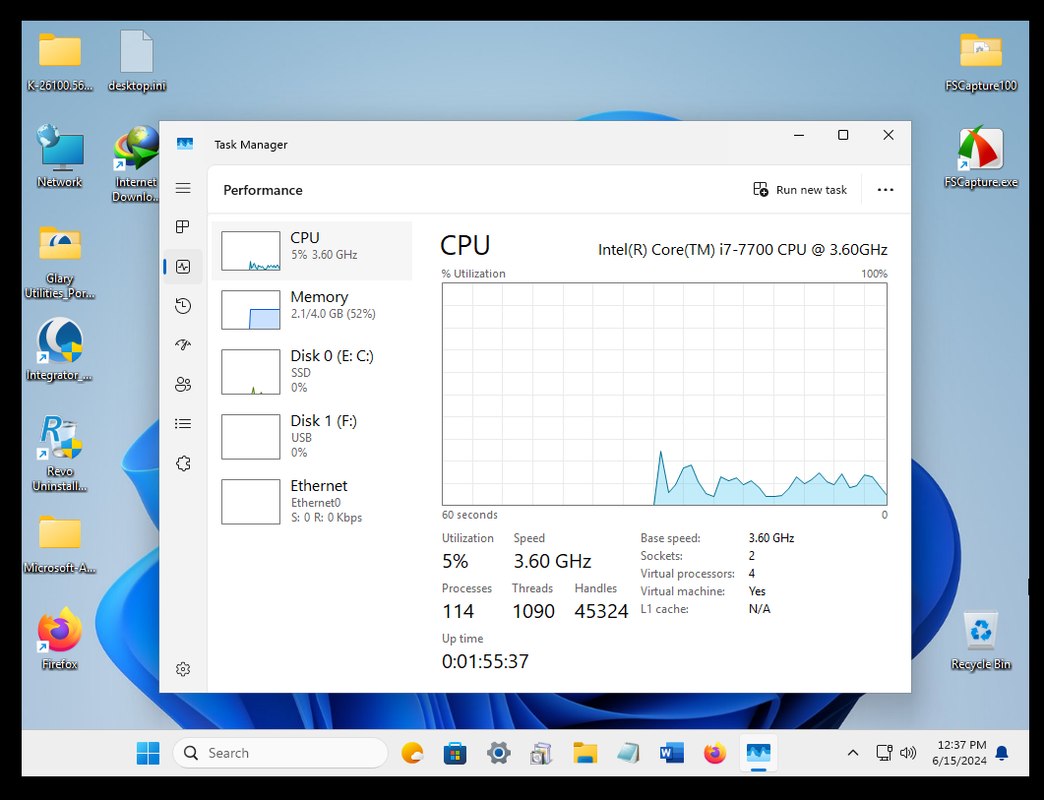Viewport: 1044px width, 800px height.
Task: Click the Task Manager title bar app icon
Action: (x=185, y=144)
